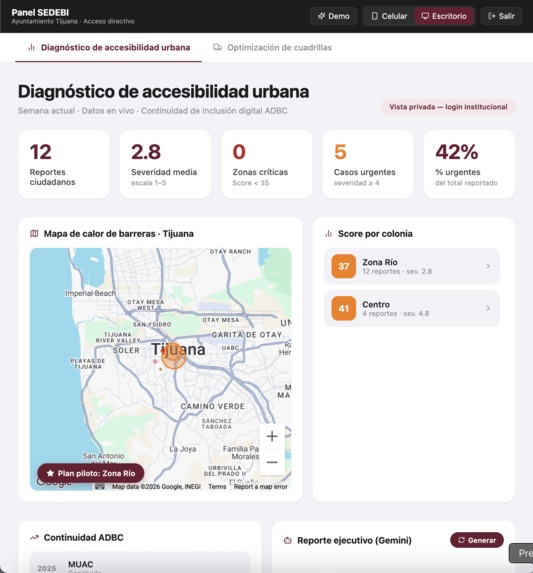Screen dimensions: 533x573
Task: Click the map icon beside Mapa de calor
Action: pyautogui.click(x=34, y=234)
